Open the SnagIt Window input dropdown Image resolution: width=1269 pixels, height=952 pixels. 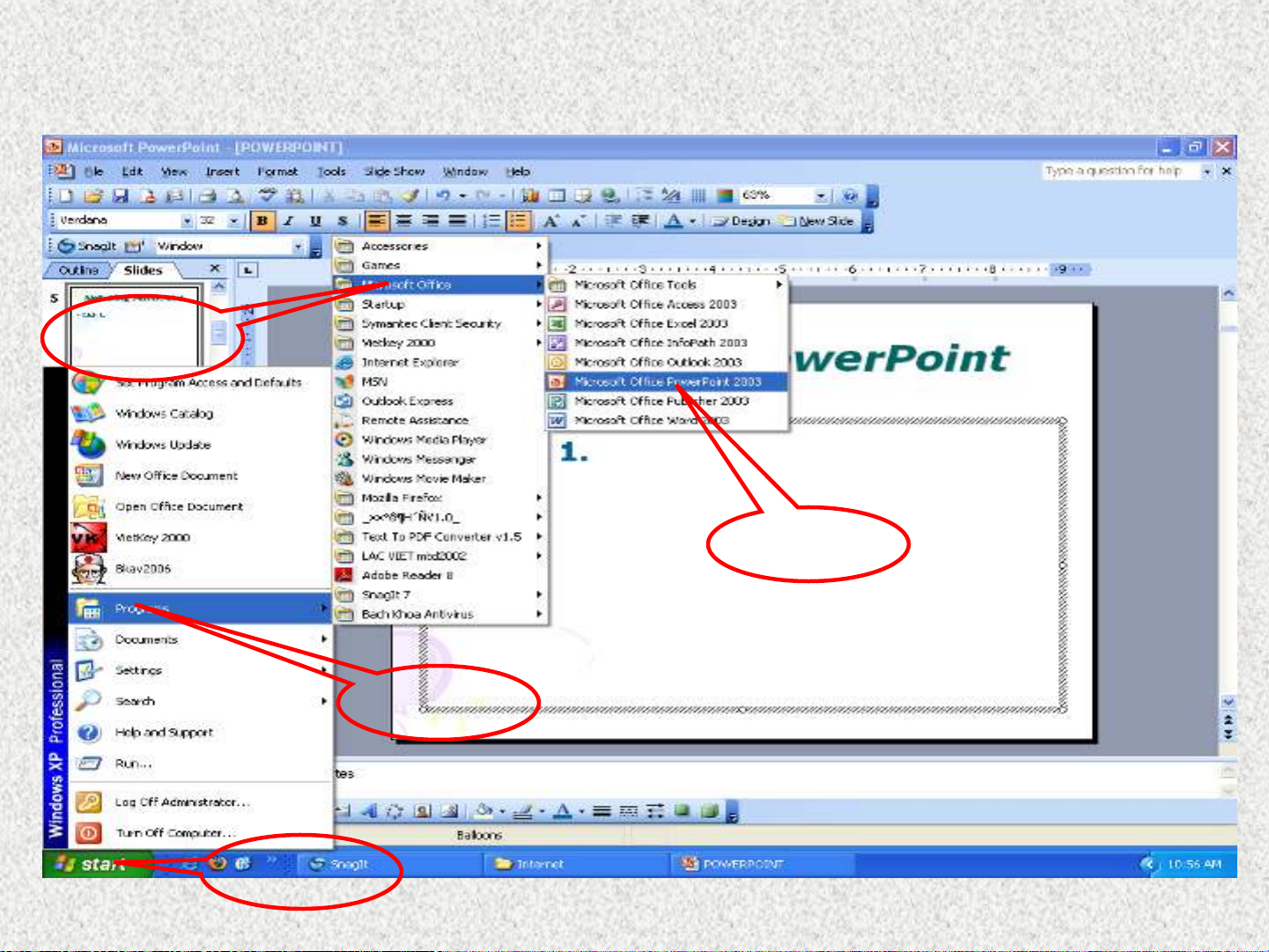[x=298, y=247]
